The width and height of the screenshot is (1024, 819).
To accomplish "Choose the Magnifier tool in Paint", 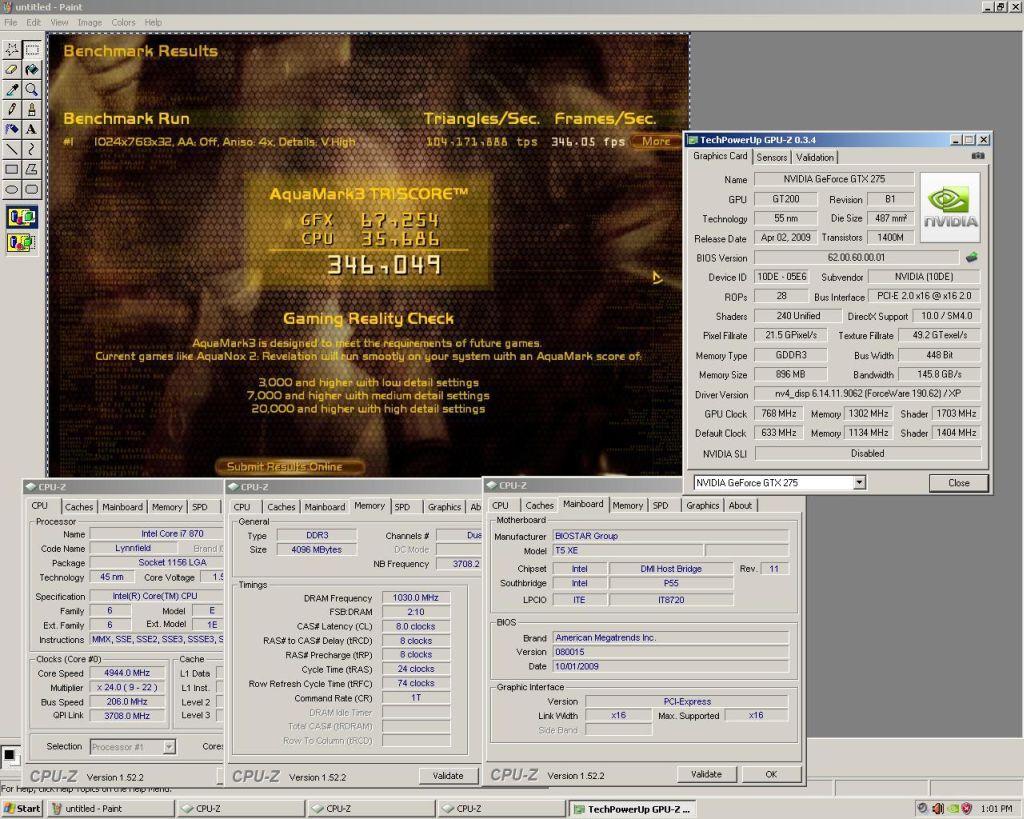I will tap(31, 89).
